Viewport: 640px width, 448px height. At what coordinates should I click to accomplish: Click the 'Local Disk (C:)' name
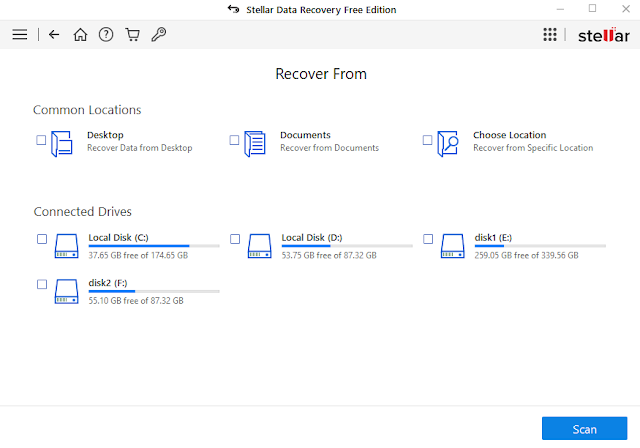pyautogui.click(x=118, y=237)
